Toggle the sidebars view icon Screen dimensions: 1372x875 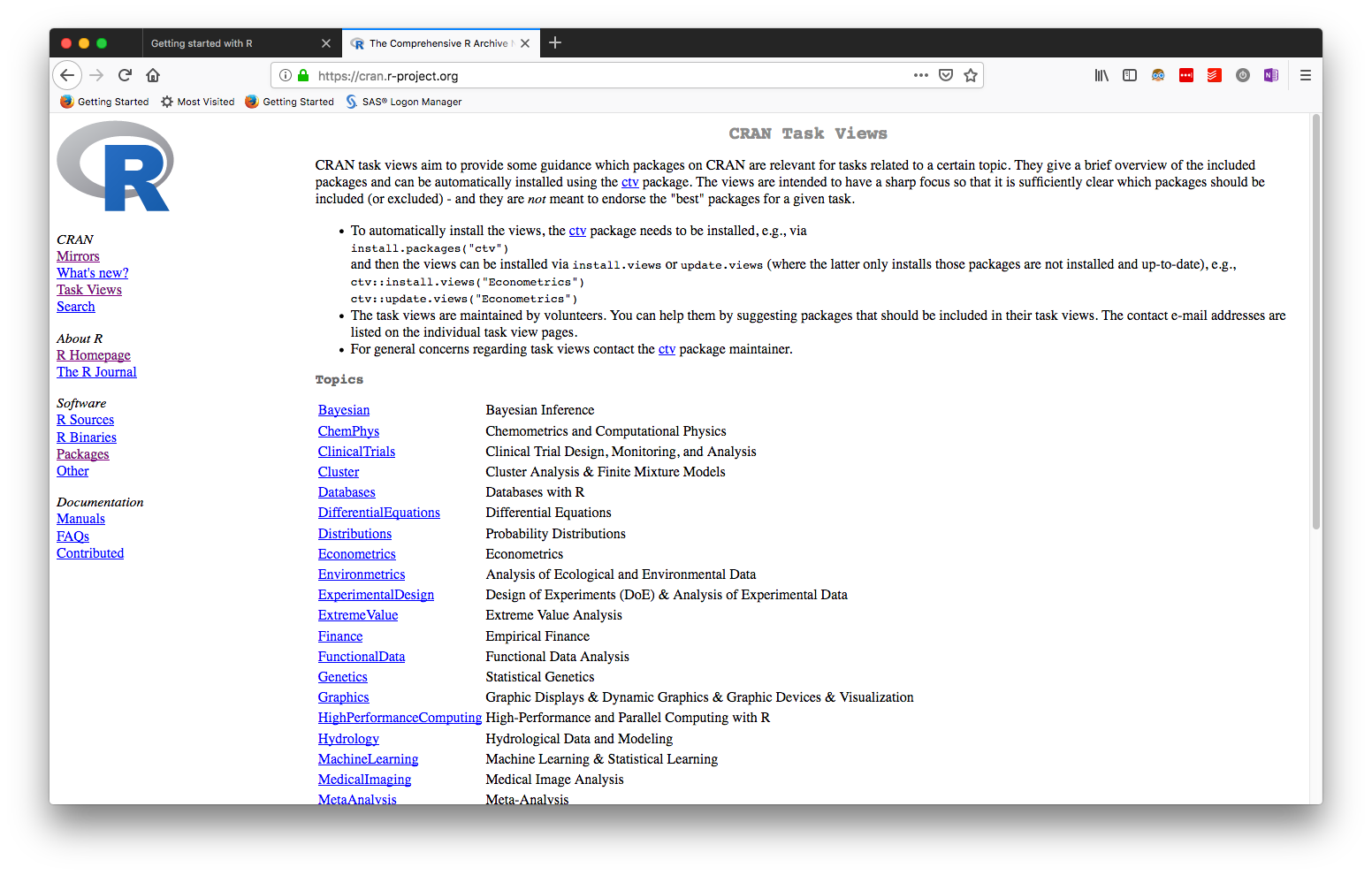[x=1130, y=75]
